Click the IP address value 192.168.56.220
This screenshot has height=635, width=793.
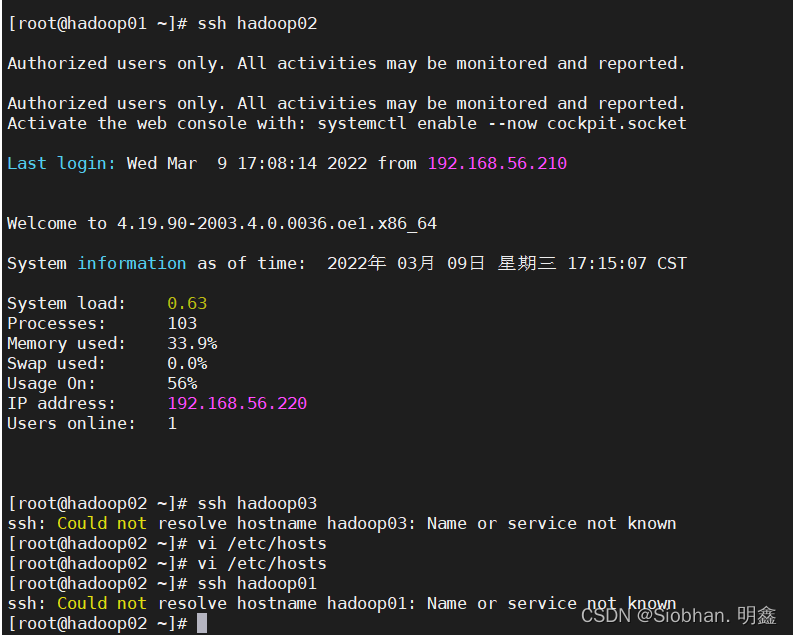[237, 403]
